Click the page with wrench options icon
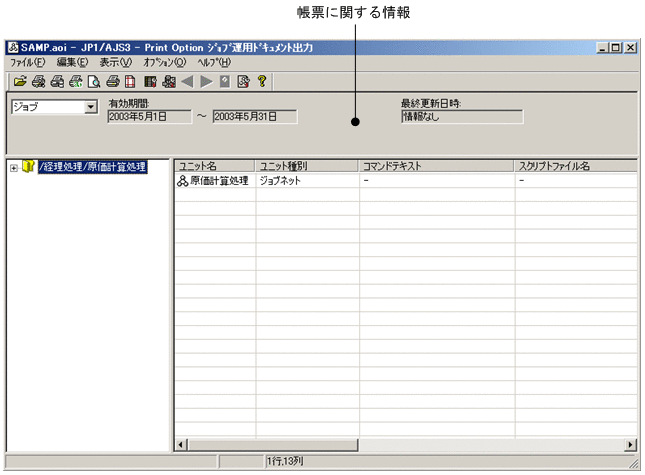Viewport: 645px width, 475px height. pos(243,81)
